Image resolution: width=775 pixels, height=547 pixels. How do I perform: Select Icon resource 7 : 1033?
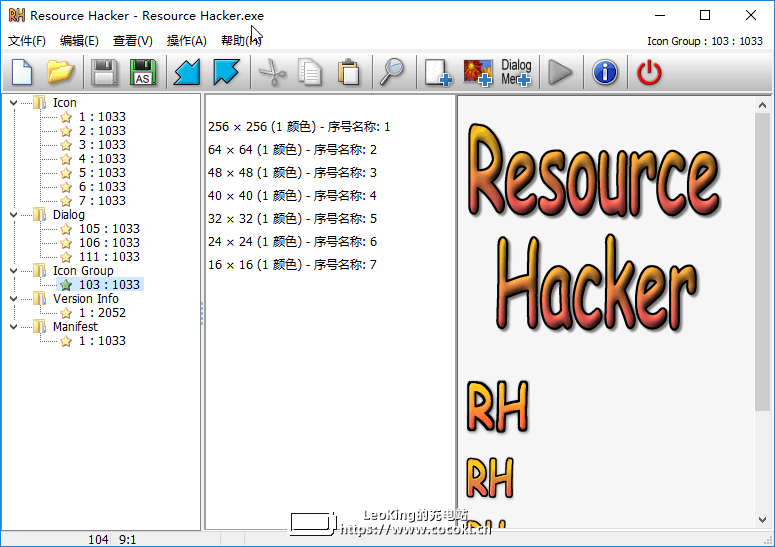coord(102,201)
